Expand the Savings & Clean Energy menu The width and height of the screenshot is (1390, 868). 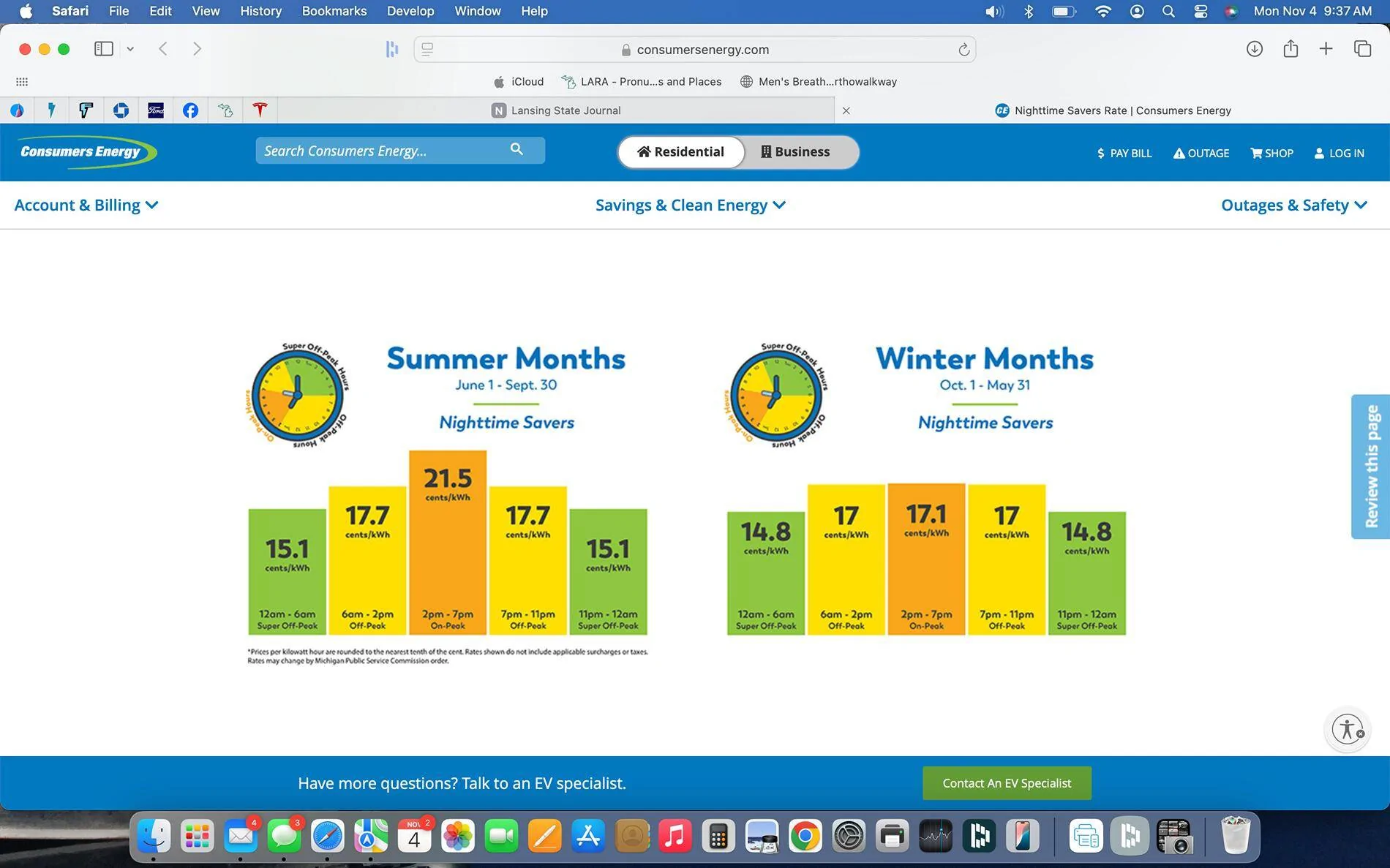691,205
